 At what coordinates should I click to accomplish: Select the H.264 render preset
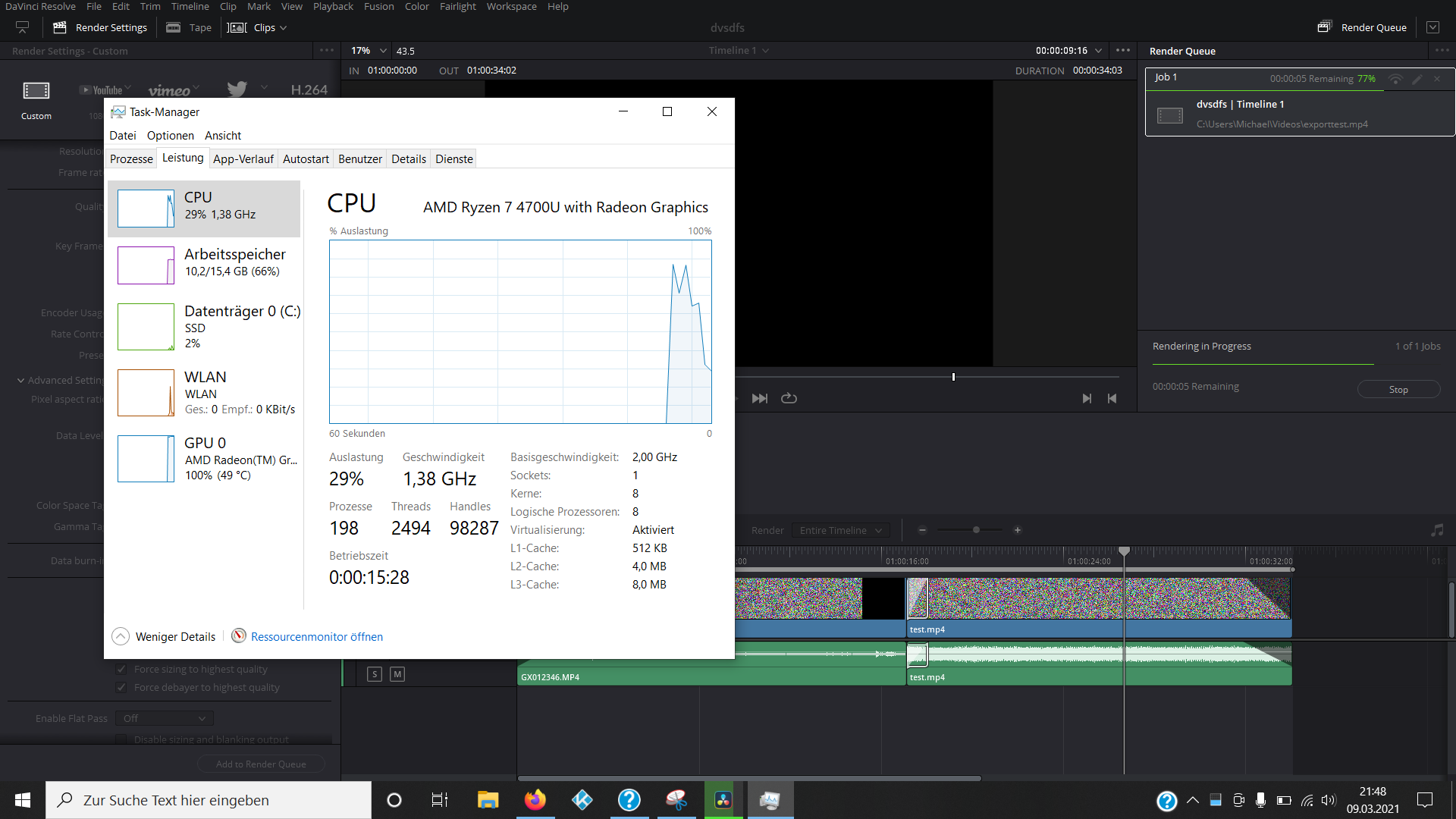pyautogui.click(x=309, y=89)
